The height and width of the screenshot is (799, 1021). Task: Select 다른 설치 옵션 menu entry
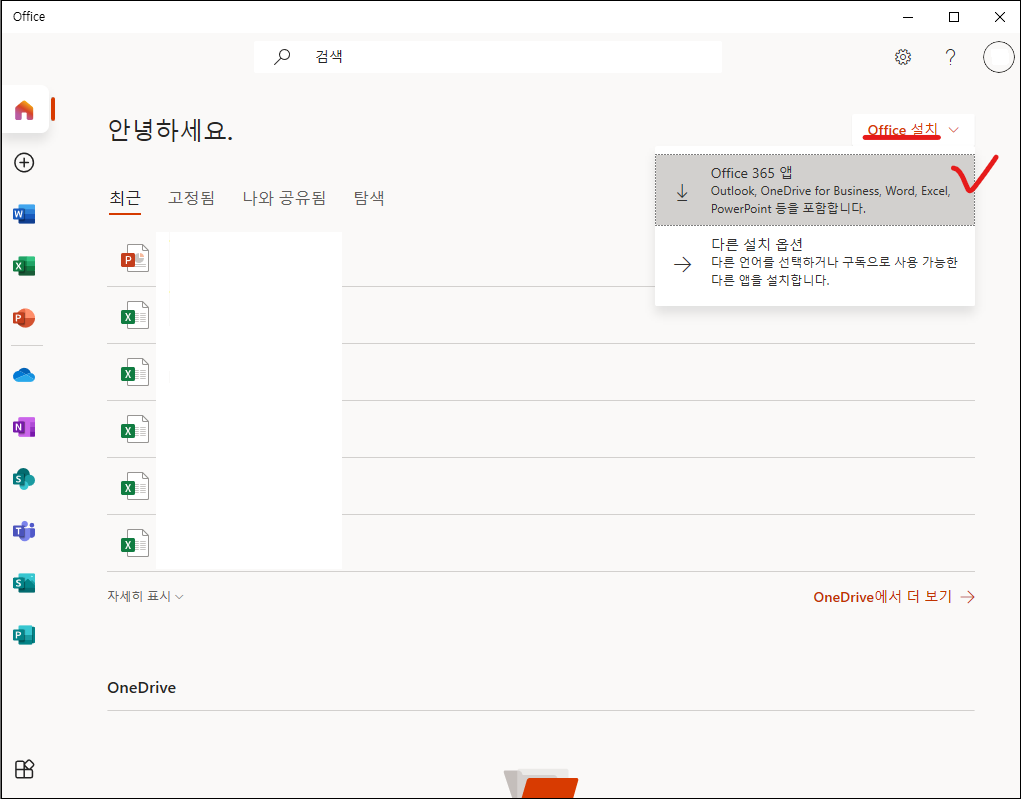pyautogui.click(x=815, y=262)
